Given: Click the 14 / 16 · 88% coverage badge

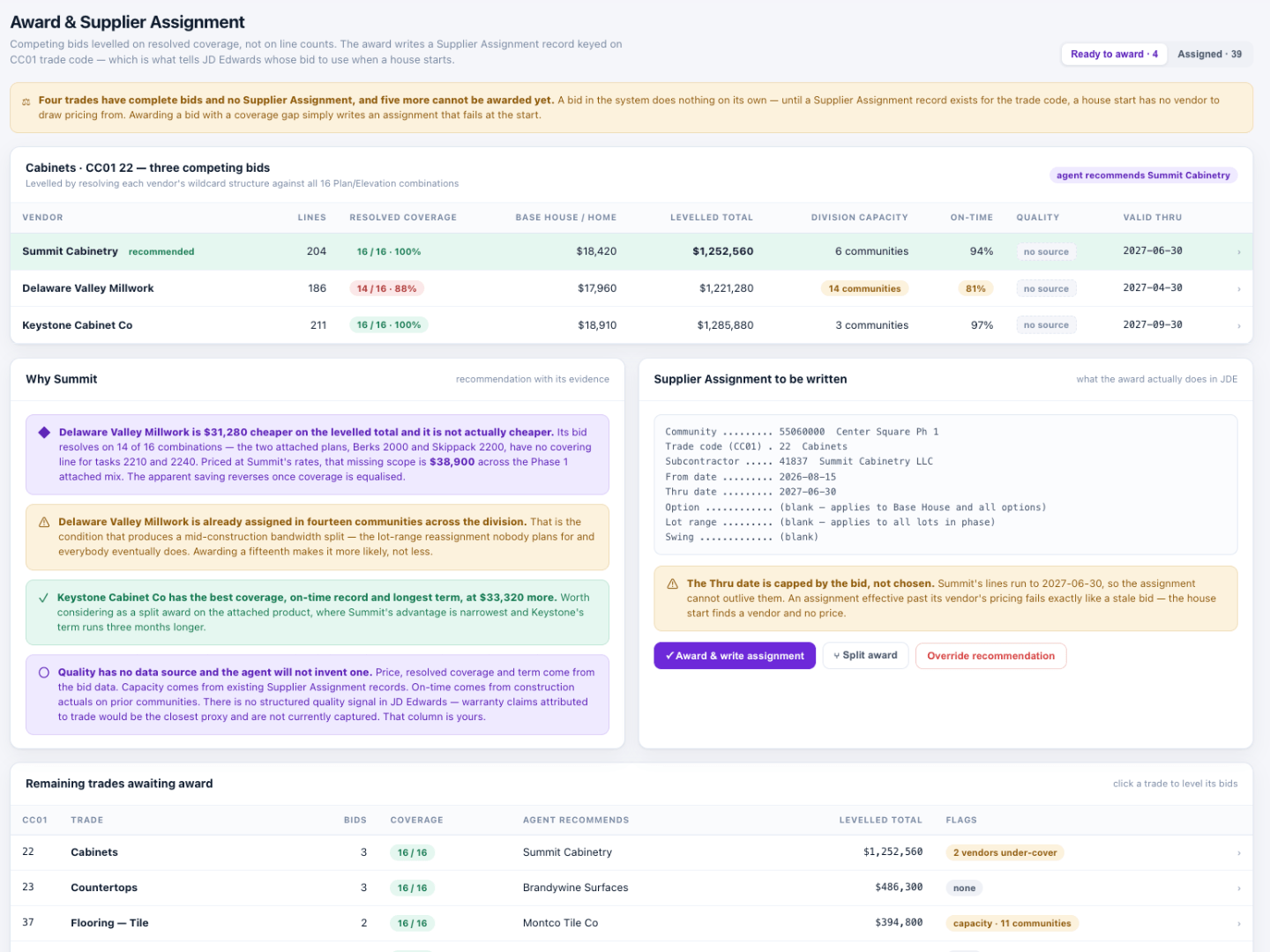Looking at the screenshot, I should (386, 288).
